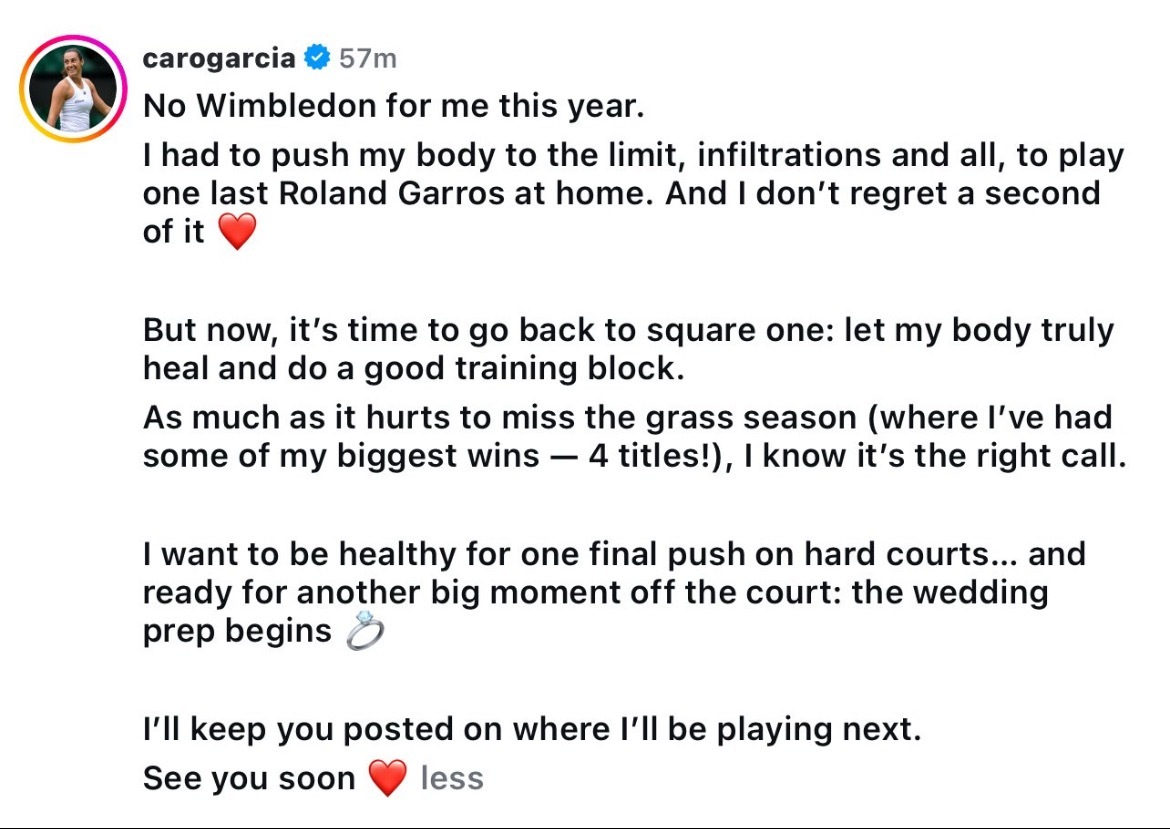Image resolution: width=1170 pixels, height=829 pixels.
Task: Click the carogarcia username
Action: pyautogui.click(x=219, y=58)
